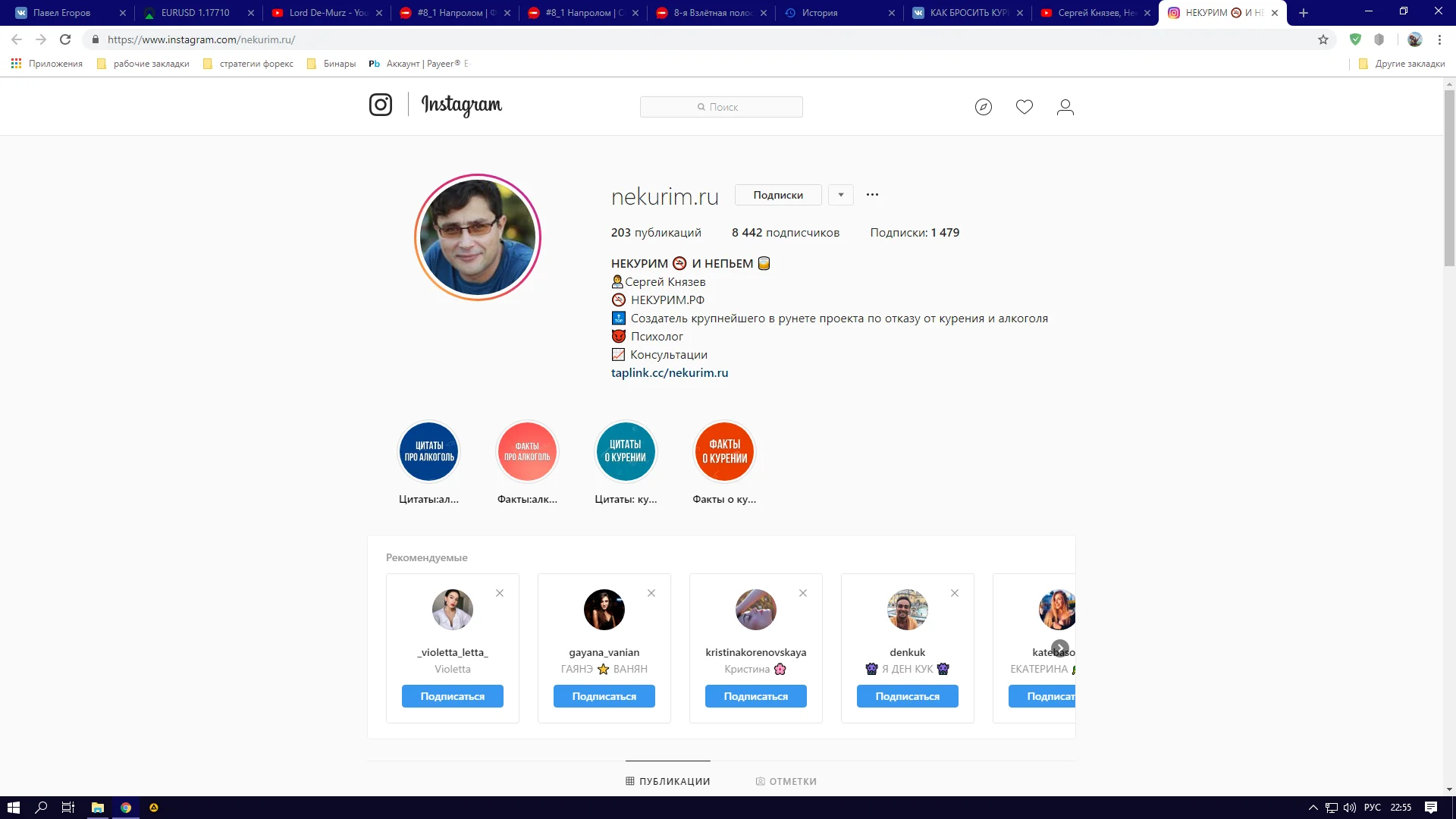Follow gayana_vanian with the Подписаться button
The width and height of the screenshot is (1456, 819).
click(x=604, y=696)
